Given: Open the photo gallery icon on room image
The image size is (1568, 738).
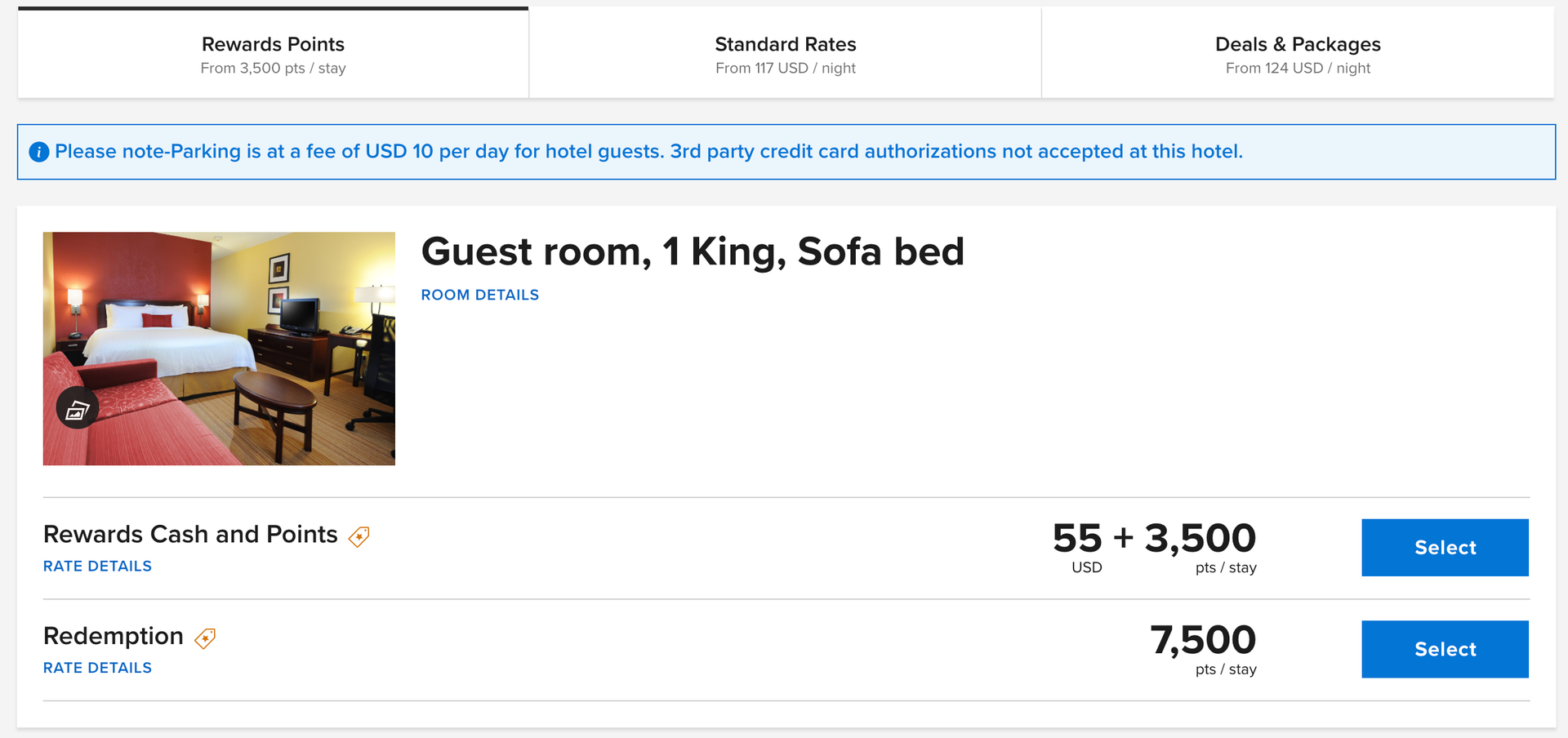Looking at the screenshot, I should (78, 407).
